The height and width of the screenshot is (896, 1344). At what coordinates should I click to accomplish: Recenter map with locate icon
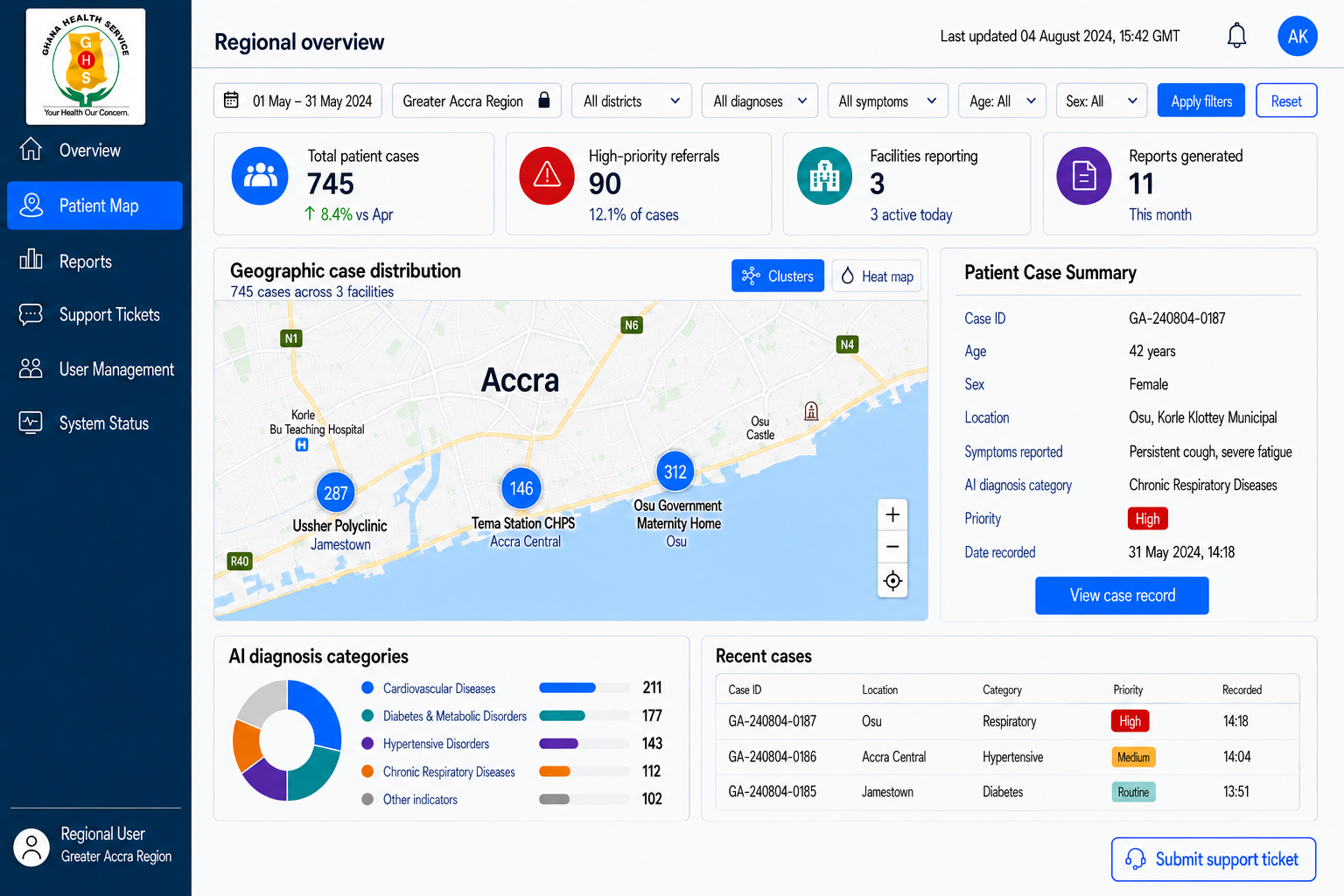[892, 581]
